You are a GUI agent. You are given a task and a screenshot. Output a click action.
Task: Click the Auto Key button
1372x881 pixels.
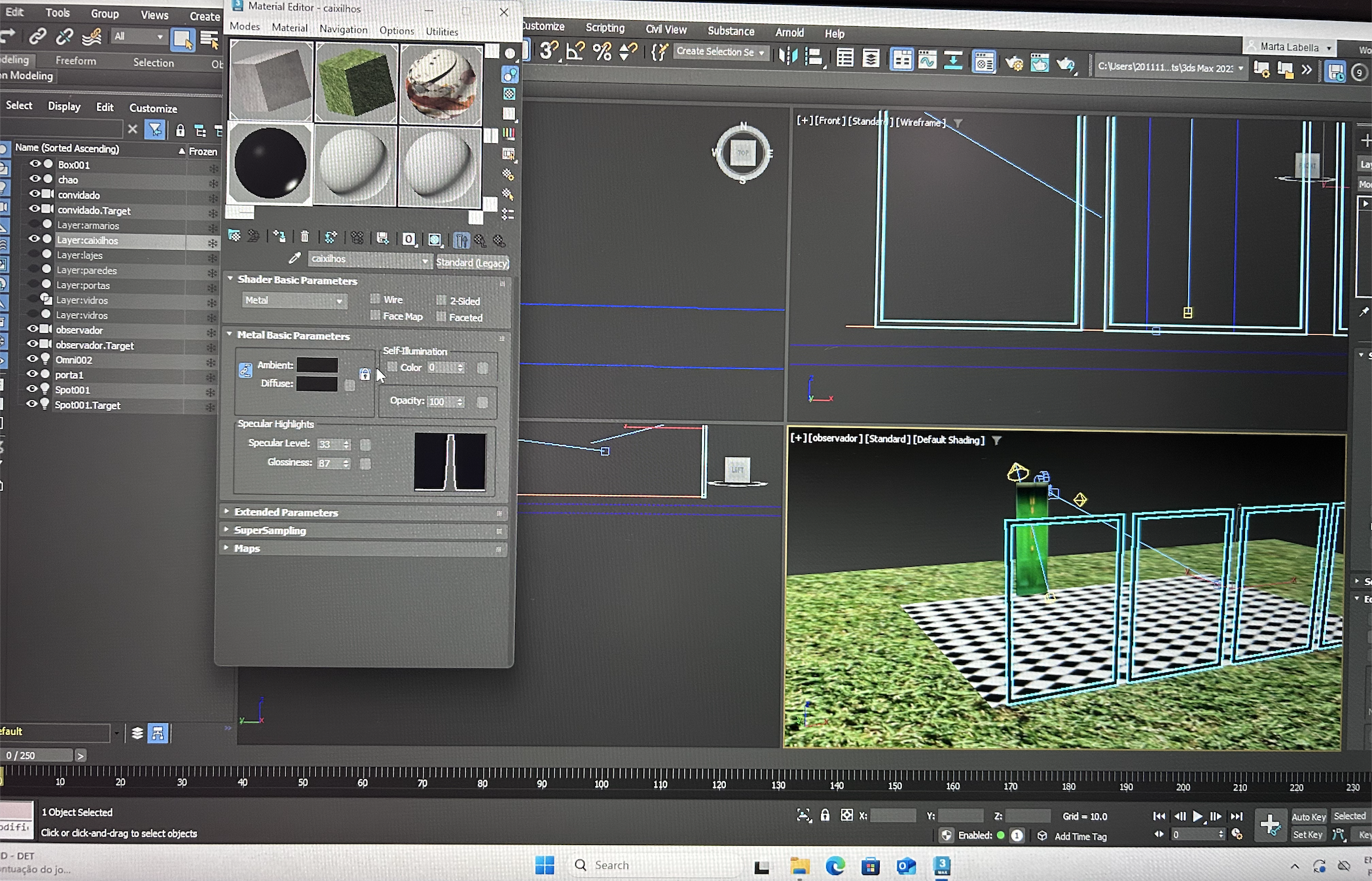coord(1308,816)
